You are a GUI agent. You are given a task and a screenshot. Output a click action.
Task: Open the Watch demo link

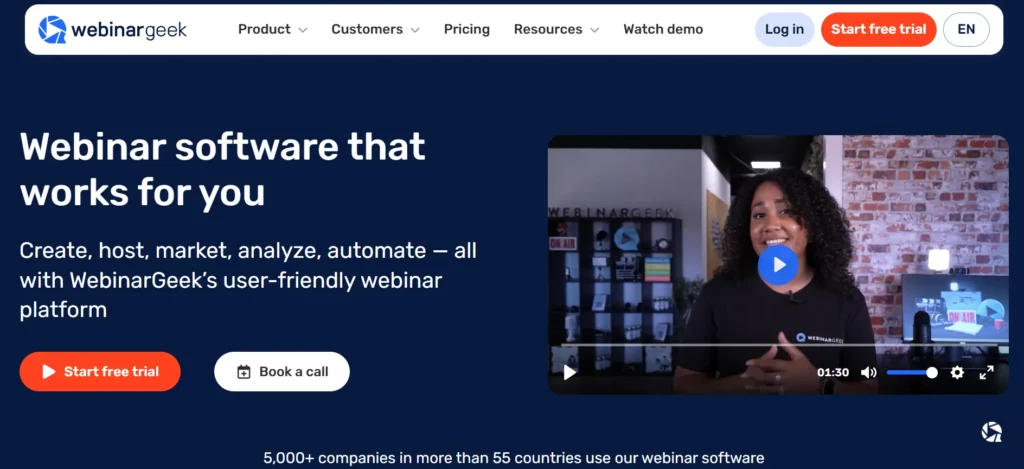tap(663, 29)
